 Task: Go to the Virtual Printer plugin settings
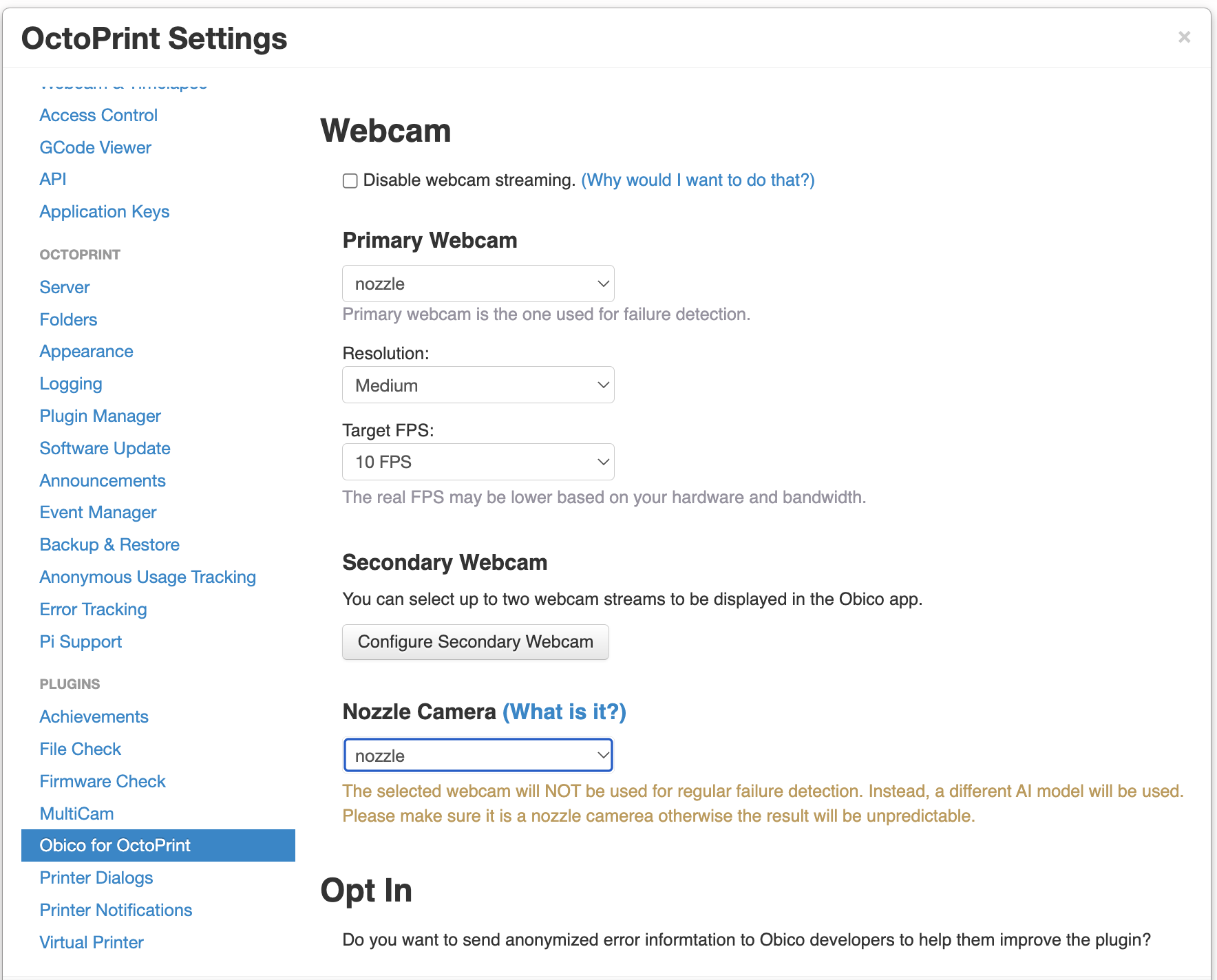pos(92,942)
